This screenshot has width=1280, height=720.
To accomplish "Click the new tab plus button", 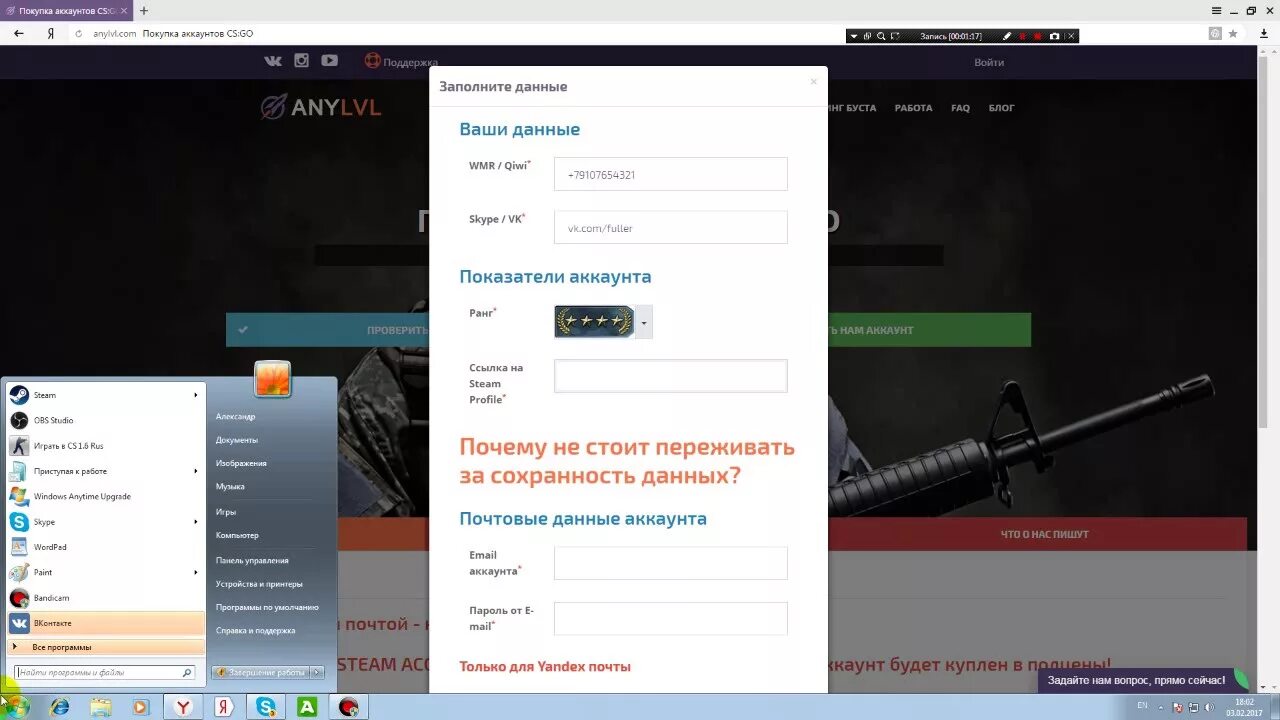I will [144, 10].
